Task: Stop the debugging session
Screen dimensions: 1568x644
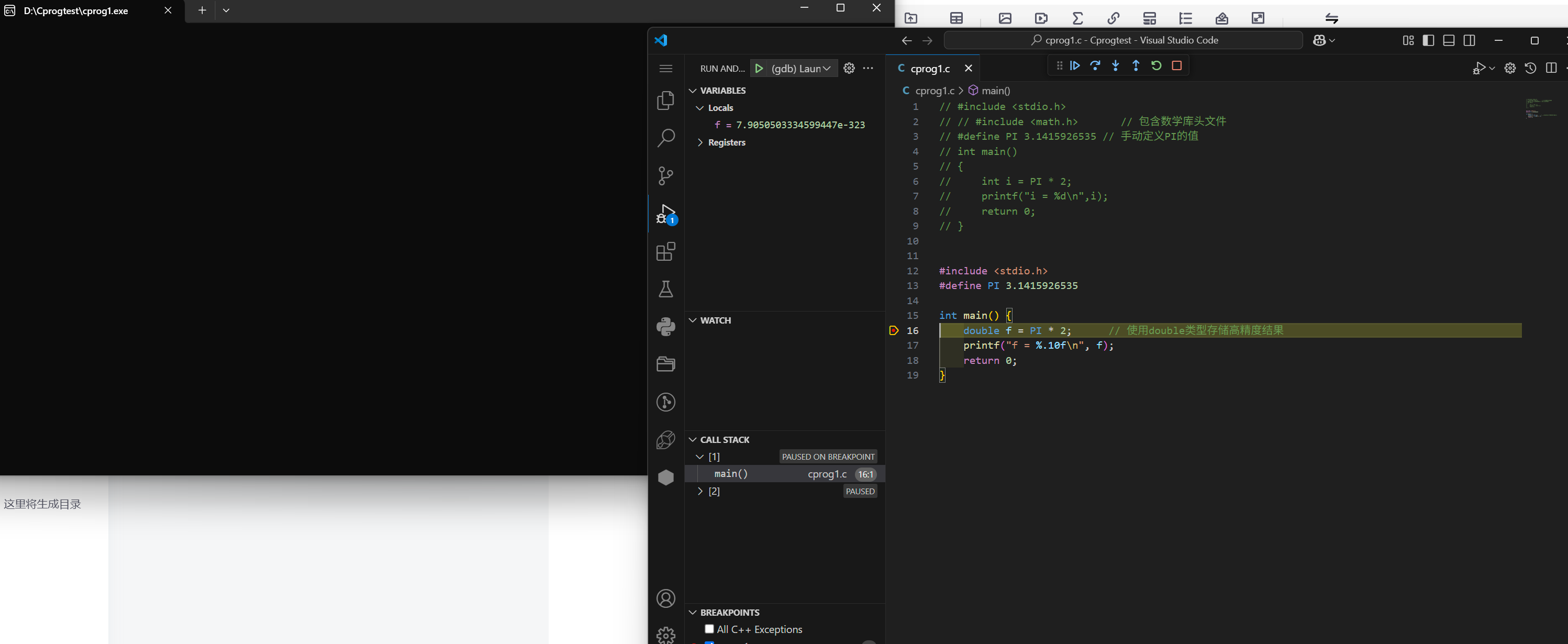Action: click(1176, 66)
